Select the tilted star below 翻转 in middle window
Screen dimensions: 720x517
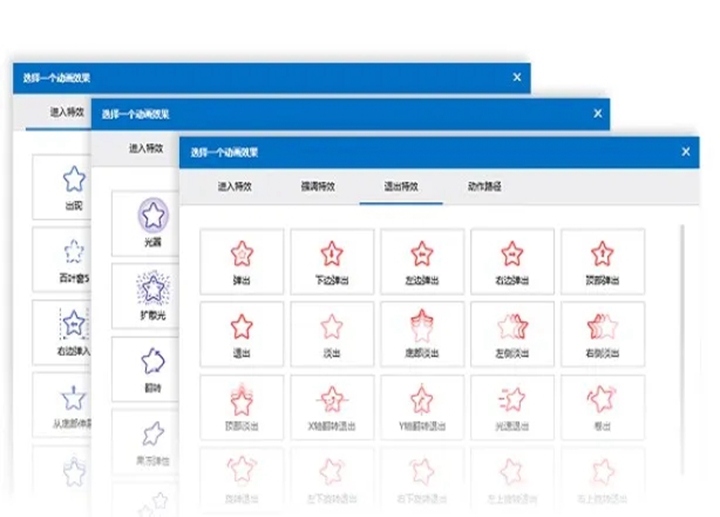click(x=145, y=442)
